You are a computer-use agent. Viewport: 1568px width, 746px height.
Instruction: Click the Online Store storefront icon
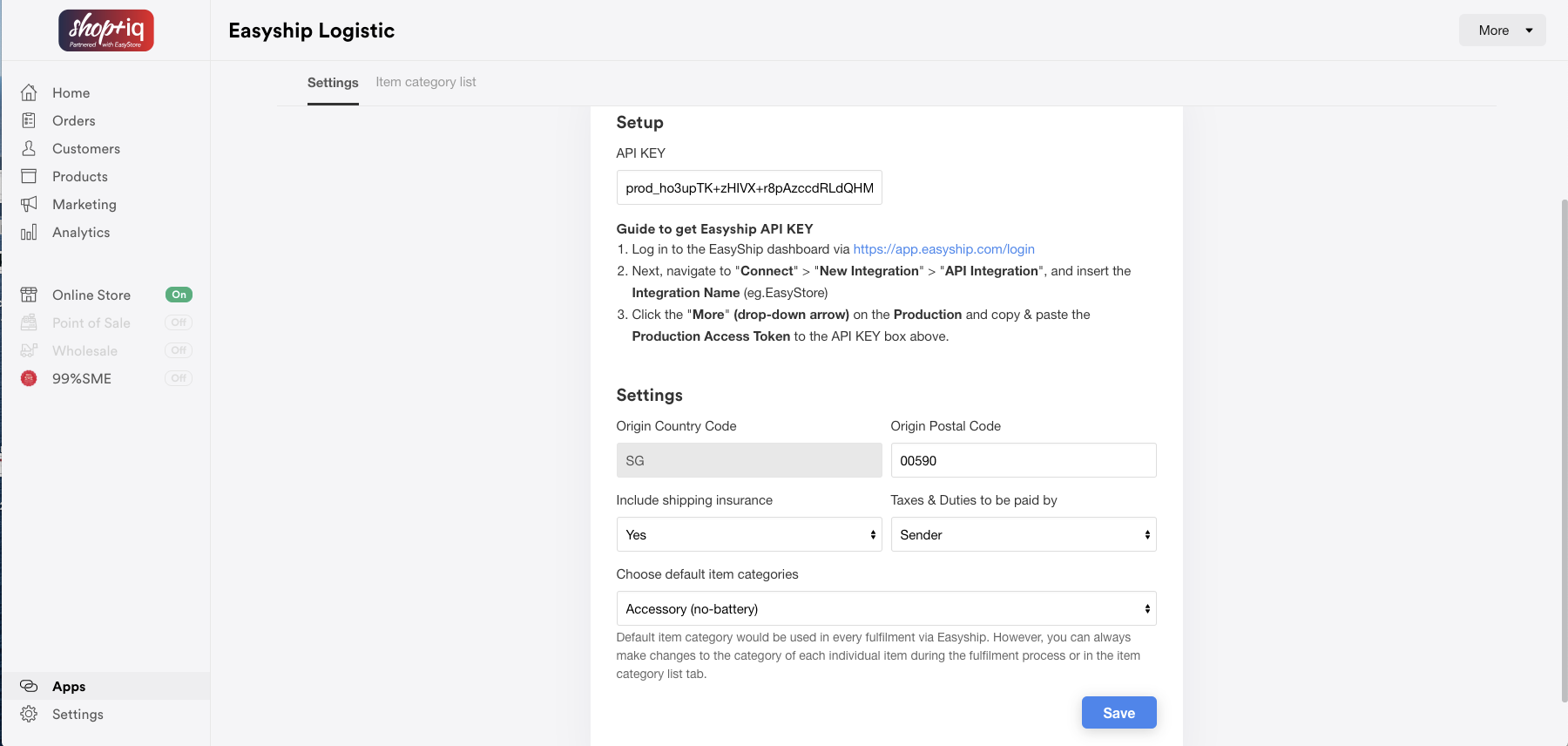pyautogui.click(x=29, y=295)
